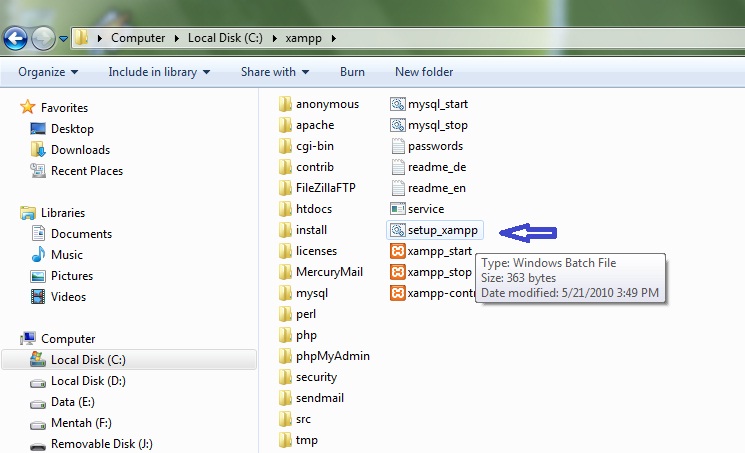745x453 pixels.
Task: Open the Include in library menu
Action: coord(159,72)
